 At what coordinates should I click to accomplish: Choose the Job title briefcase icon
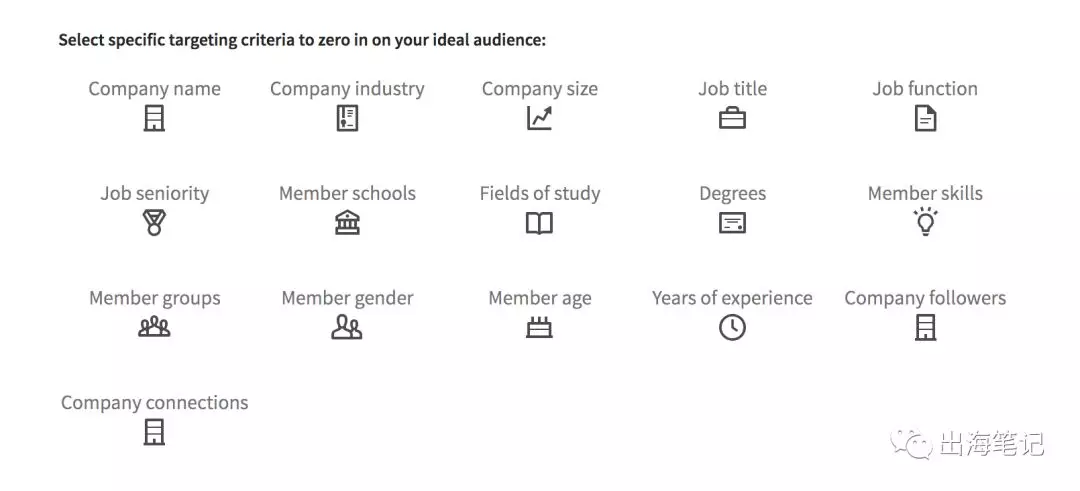tap(732, 118)
